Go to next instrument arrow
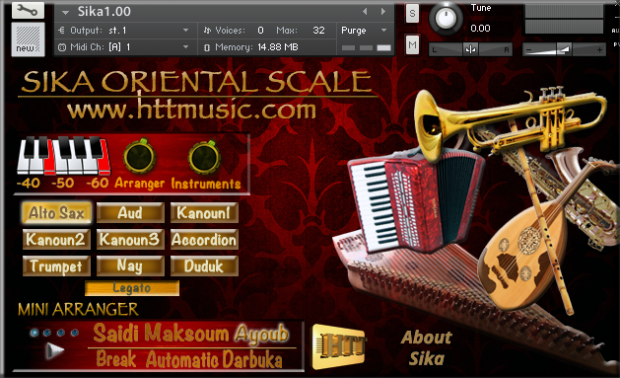The width and height of the screenshot is (620, 378). pyautogui.click(x=383, y=11)
